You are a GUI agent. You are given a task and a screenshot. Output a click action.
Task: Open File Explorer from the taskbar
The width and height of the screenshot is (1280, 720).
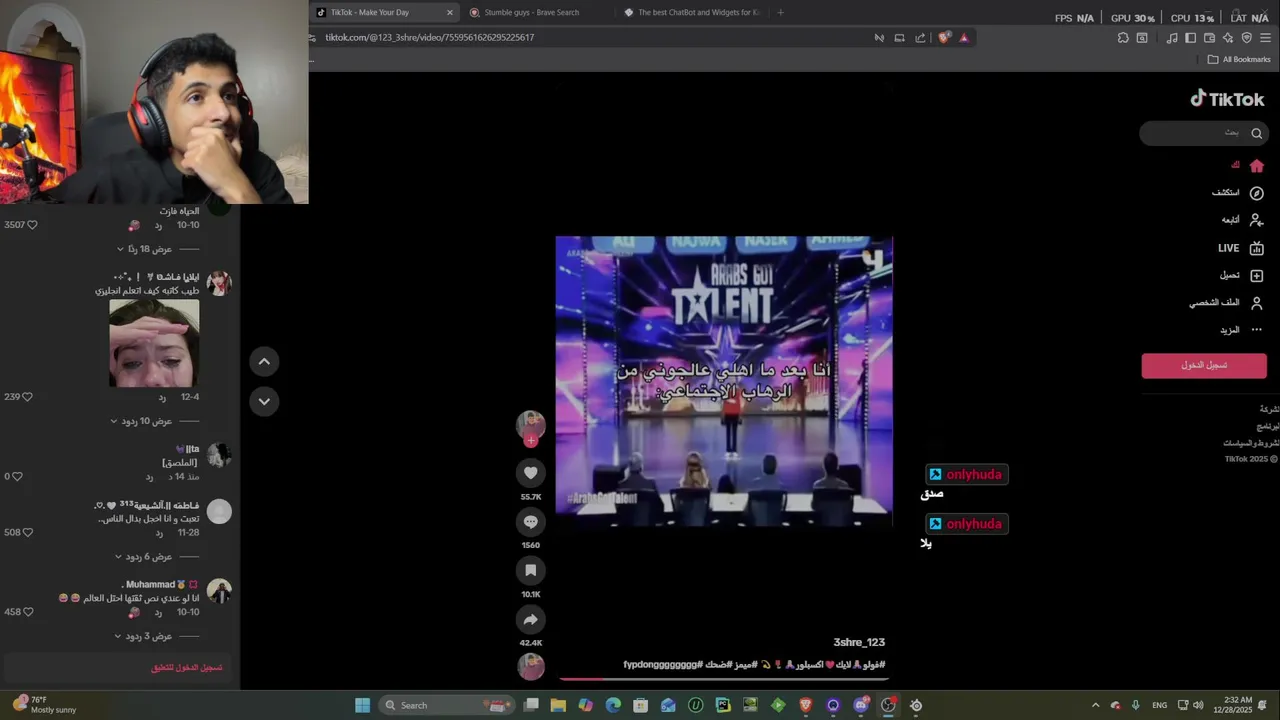[558, 705]
